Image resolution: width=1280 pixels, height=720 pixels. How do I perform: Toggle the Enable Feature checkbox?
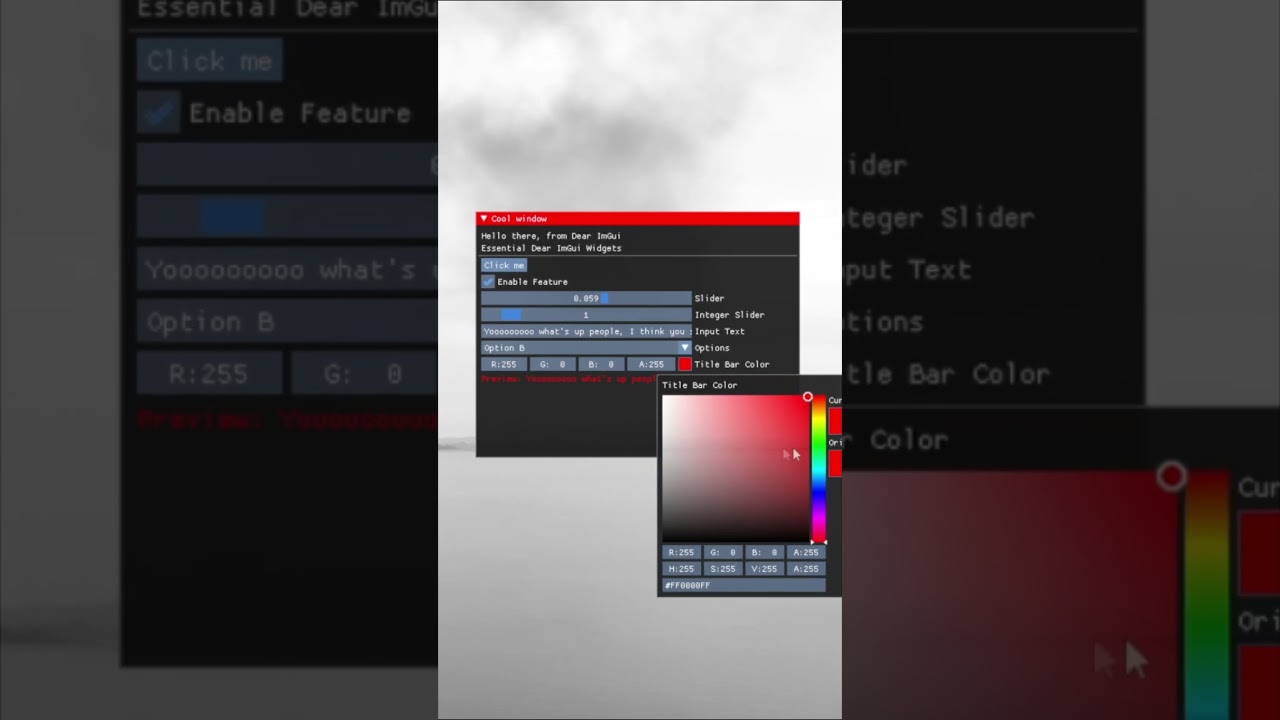pyautogui.click(x=488, y=282)
